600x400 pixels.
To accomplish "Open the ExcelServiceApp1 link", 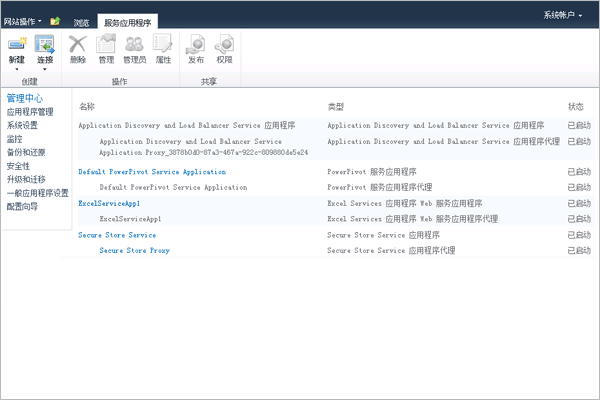I will point(109,203).
